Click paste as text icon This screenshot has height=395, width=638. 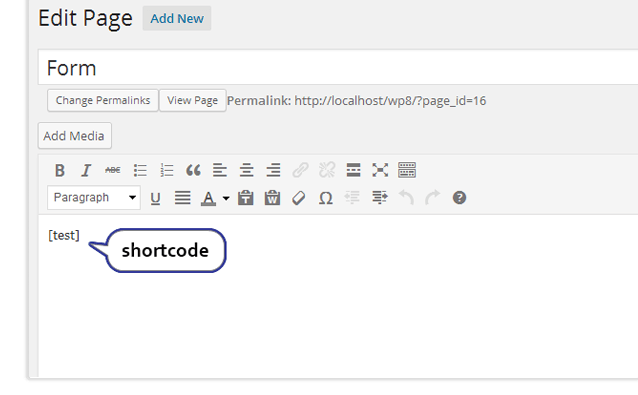246,198
